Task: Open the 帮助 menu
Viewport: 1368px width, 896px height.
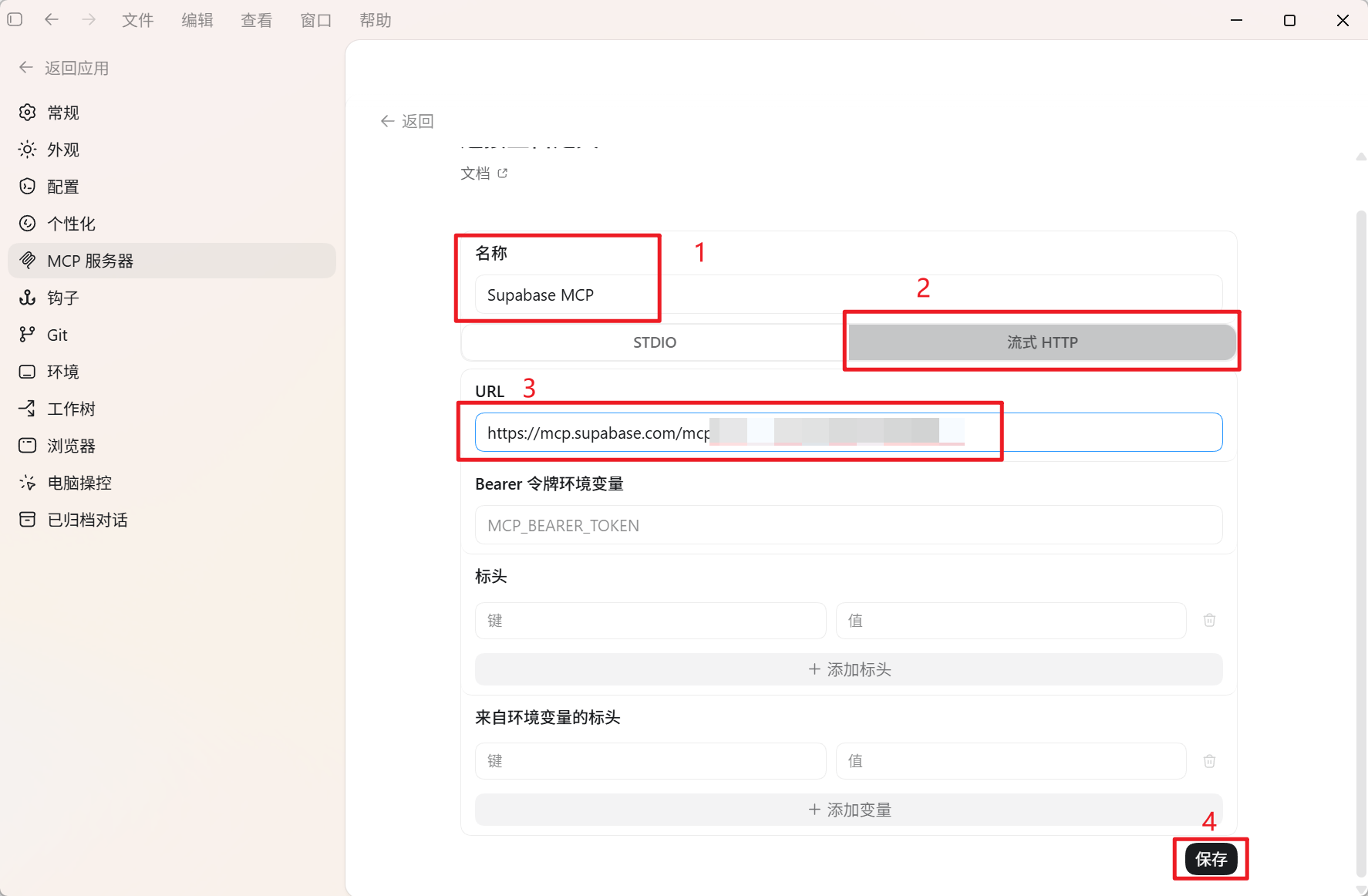Action: [376, 20]
